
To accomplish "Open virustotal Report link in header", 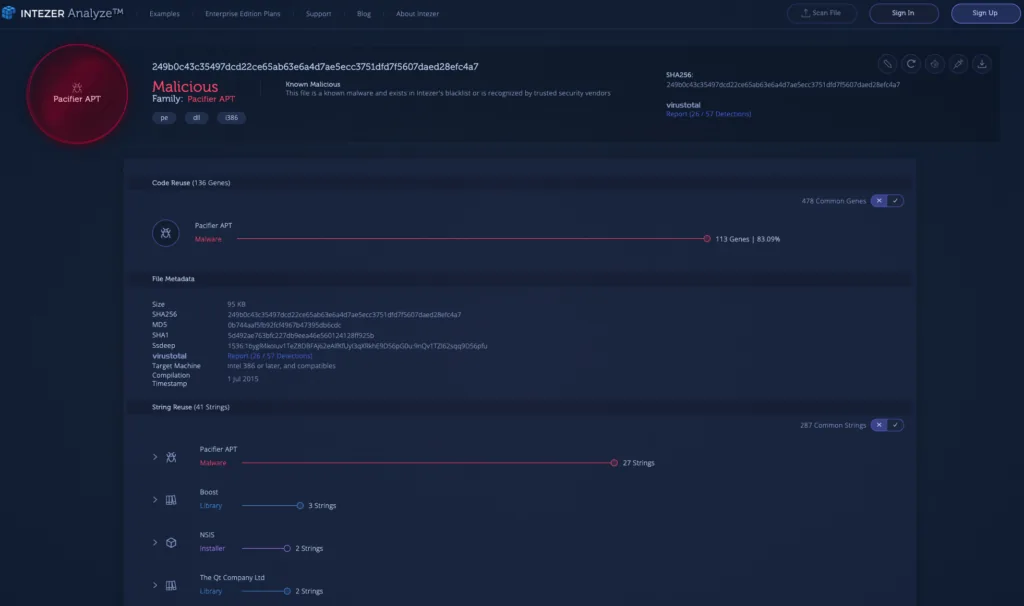I will pos(709,114).
